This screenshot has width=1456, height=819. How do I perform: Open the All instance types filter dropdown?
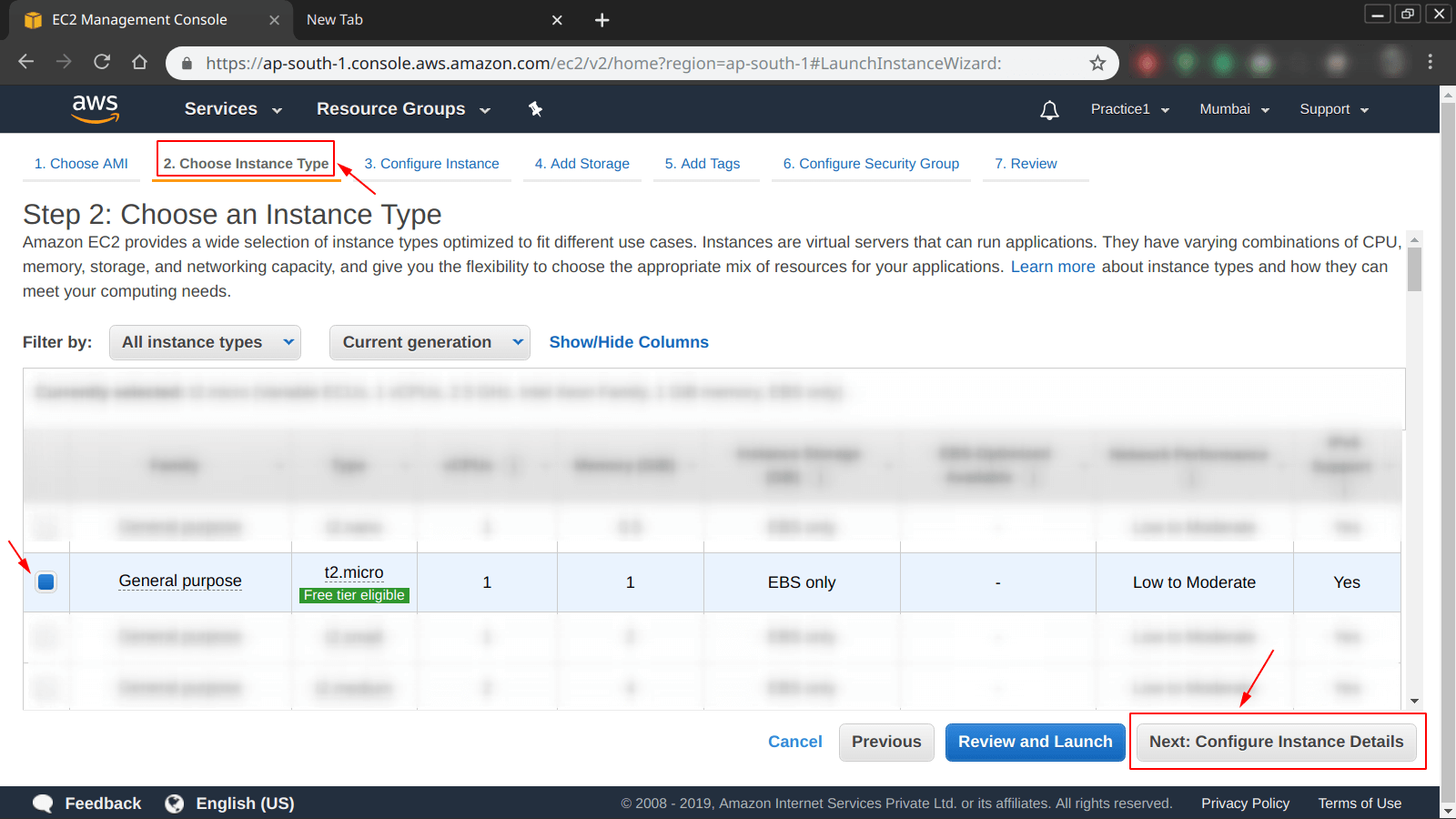[205, 343]
